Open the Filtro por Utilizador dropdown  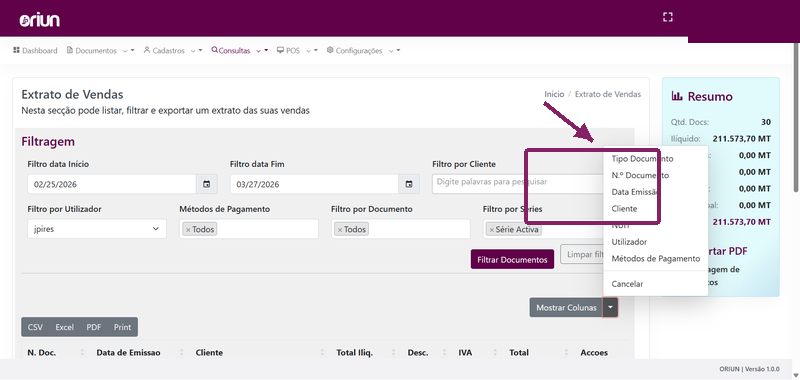(97, 229)
